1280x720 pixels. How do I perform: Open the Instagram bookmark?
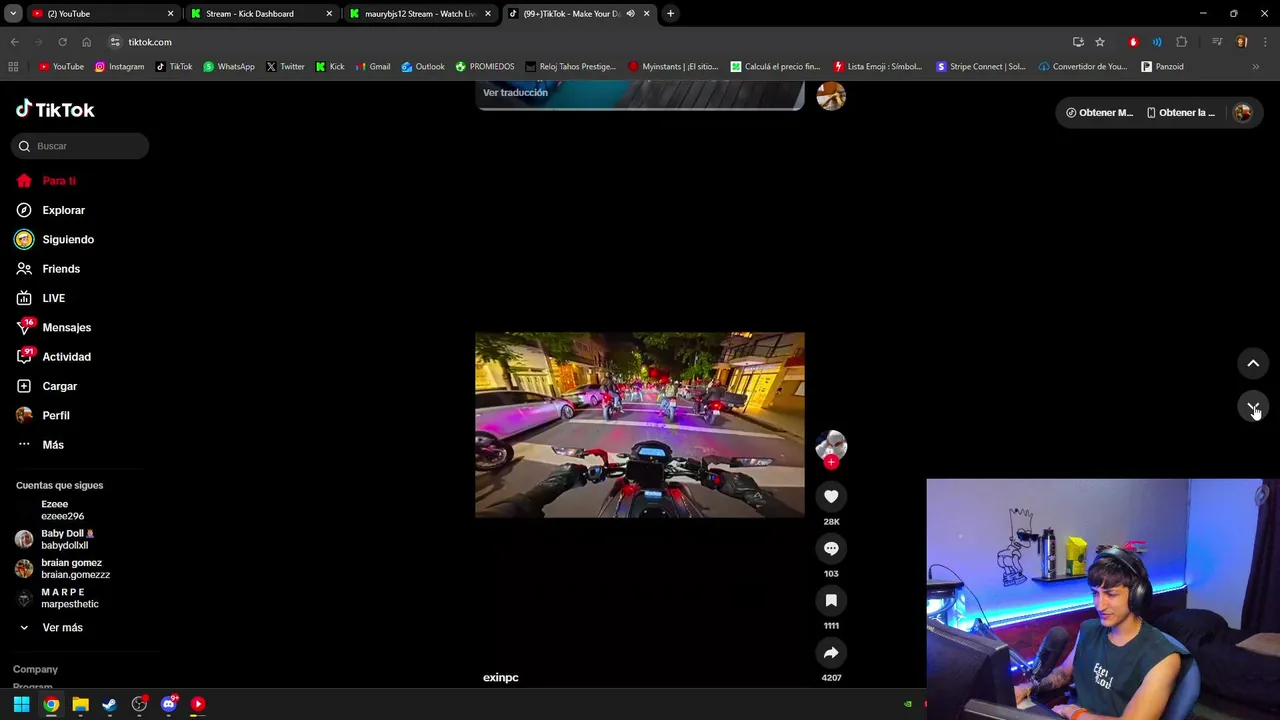pos(119,67)
